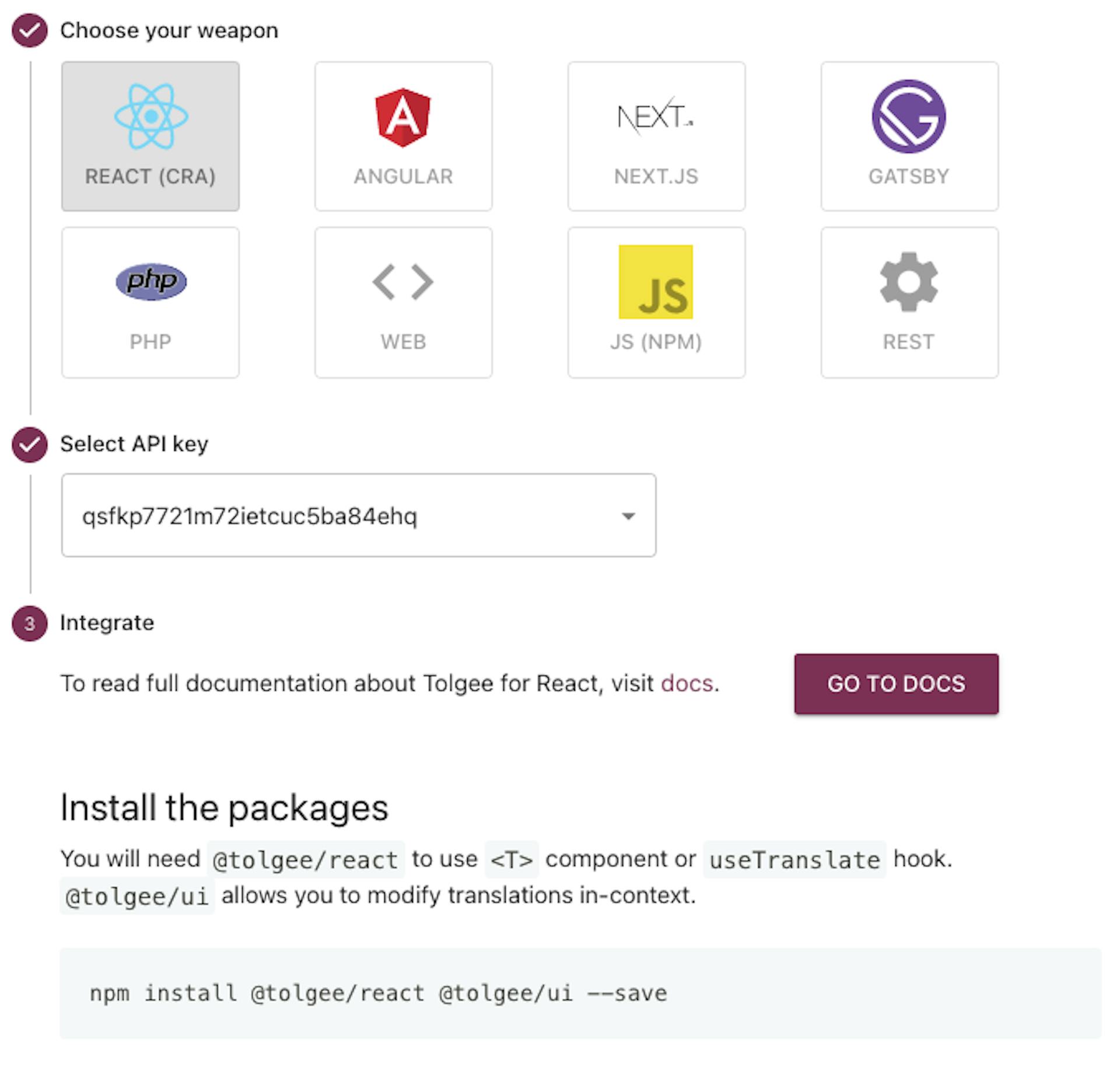This screenshot has height=1067, width=1120.
Task: Follow the docs hyperlink
Action: point(687,683)
